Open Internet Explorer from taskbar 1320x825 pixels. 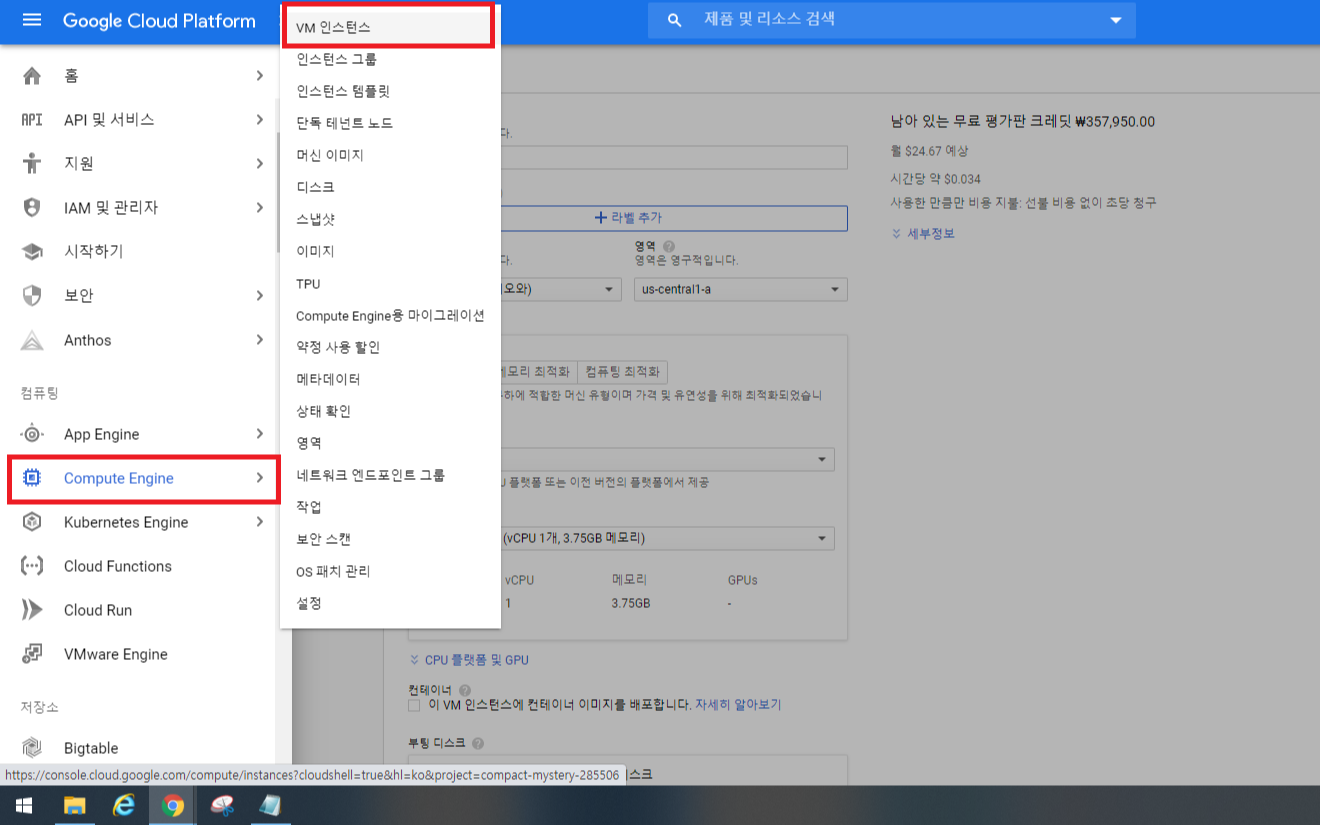click(x=124, y=806)
